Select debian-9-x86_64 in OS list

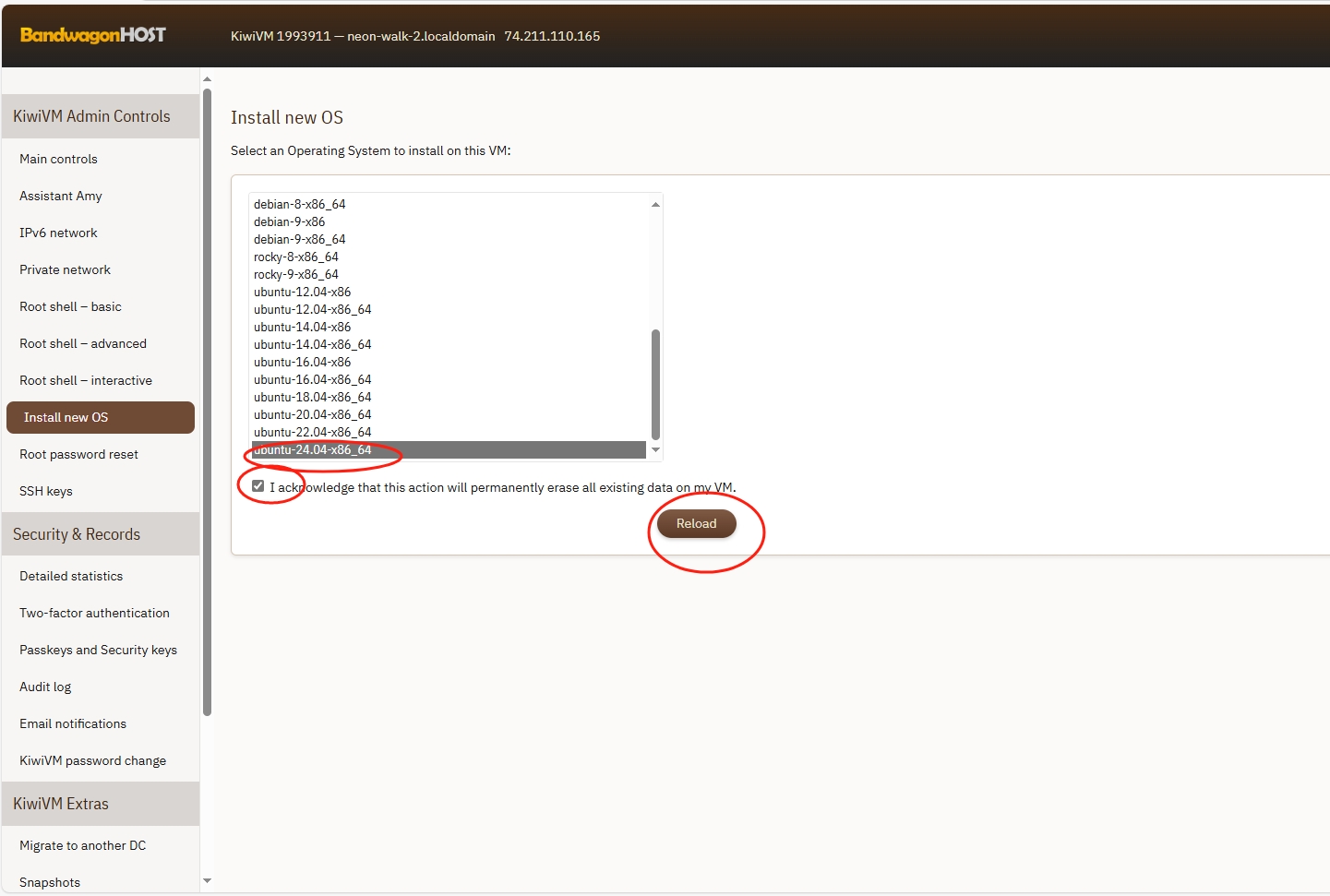(x=449, y=239)
